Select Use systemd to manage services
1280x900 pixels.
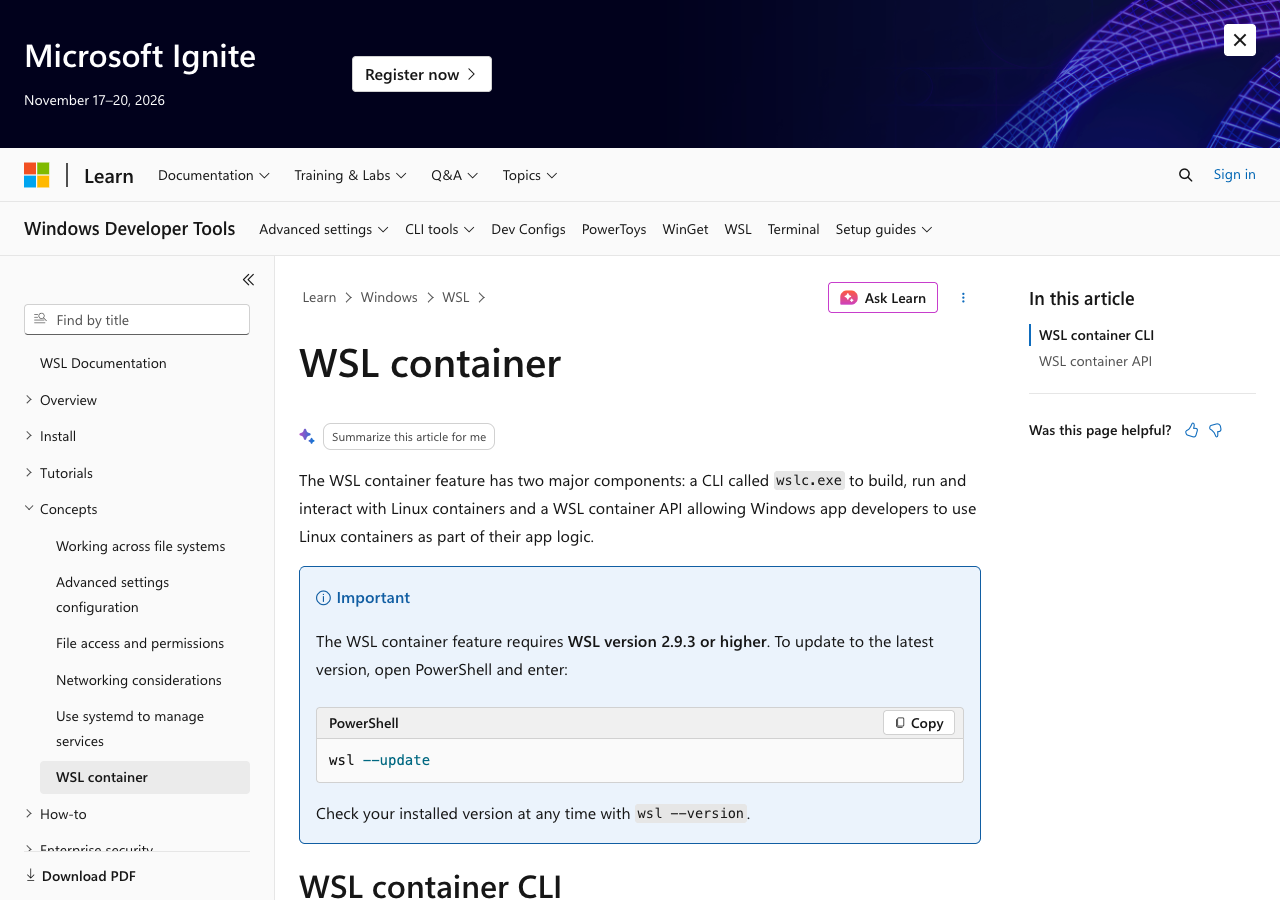pos(130,728)
